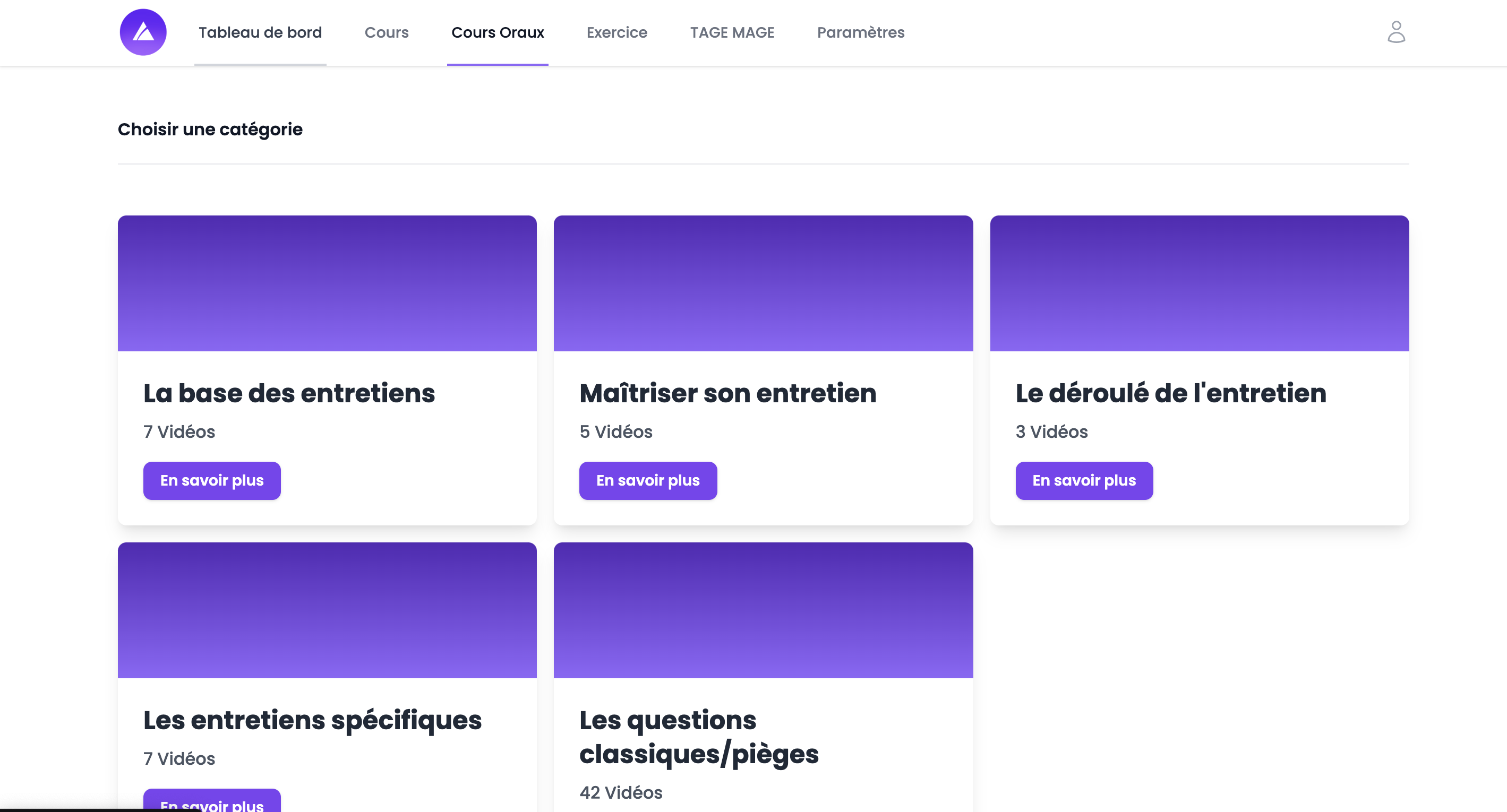The height and width of the screenshot is (812, 1507).
Task: Click the Maîtriser son entretien cover image
Action: point(764,283)
